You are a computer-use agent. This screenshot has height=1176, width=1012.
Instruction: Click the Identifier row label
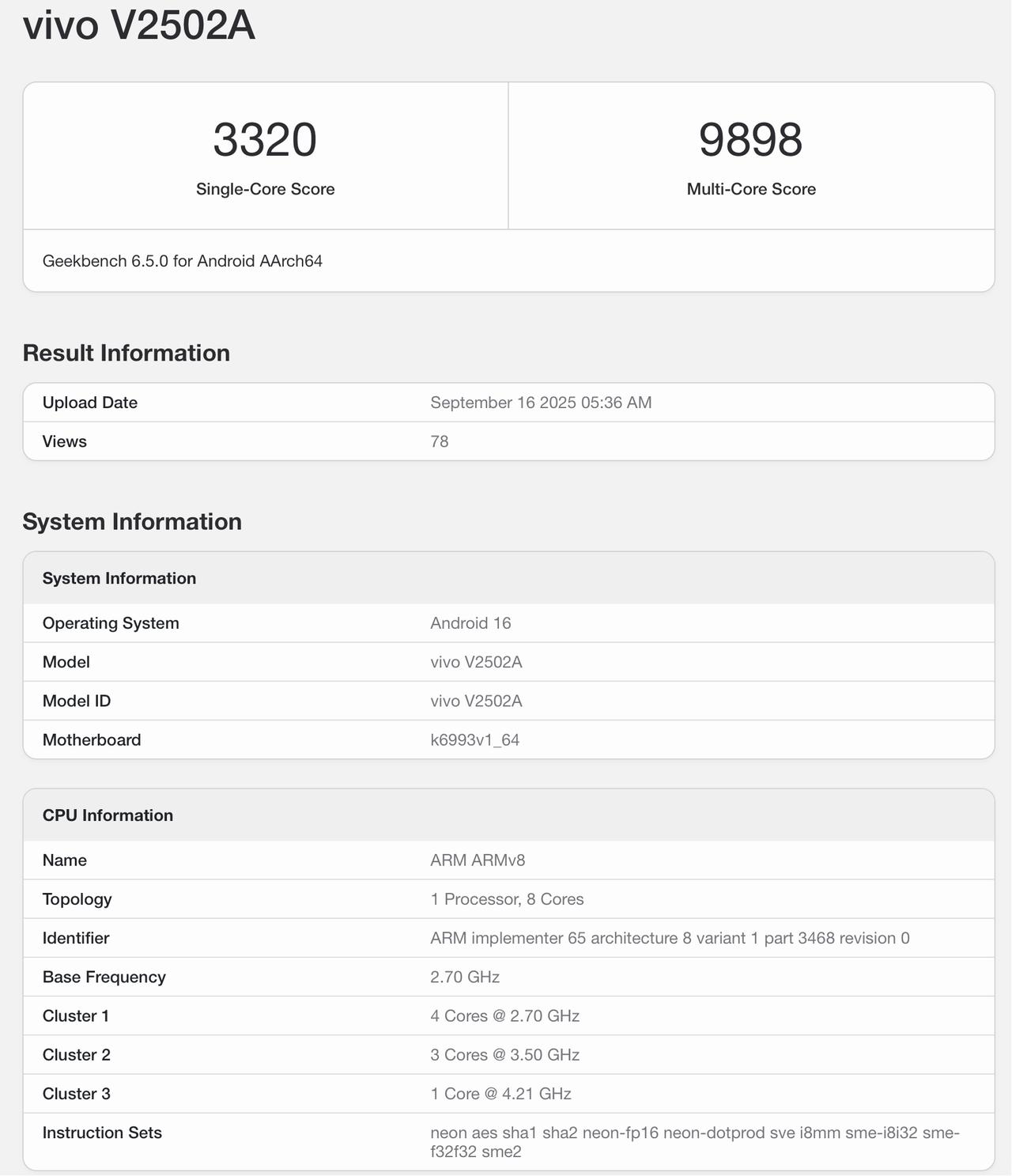[x=76, y=938]
